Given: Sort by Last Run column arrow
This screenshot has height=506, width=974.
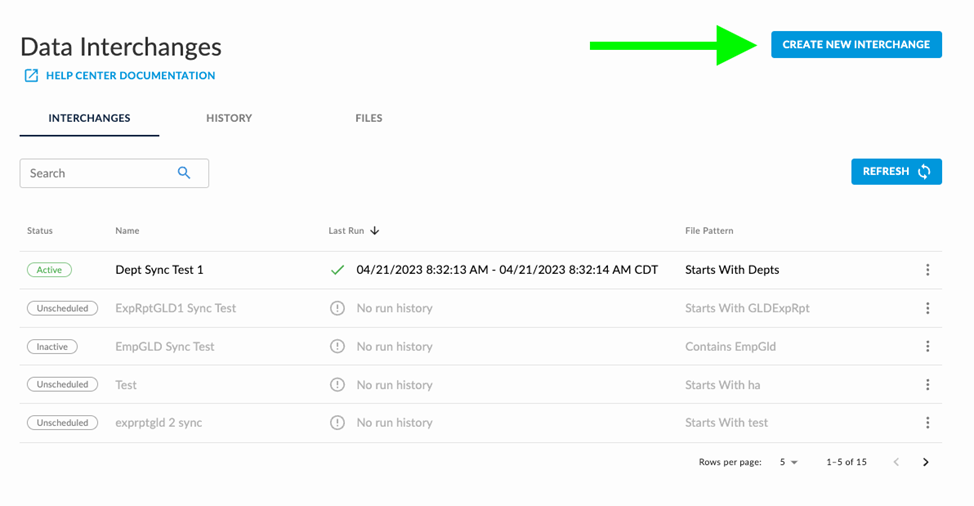Looking at the screenshot, I should 375,231.
